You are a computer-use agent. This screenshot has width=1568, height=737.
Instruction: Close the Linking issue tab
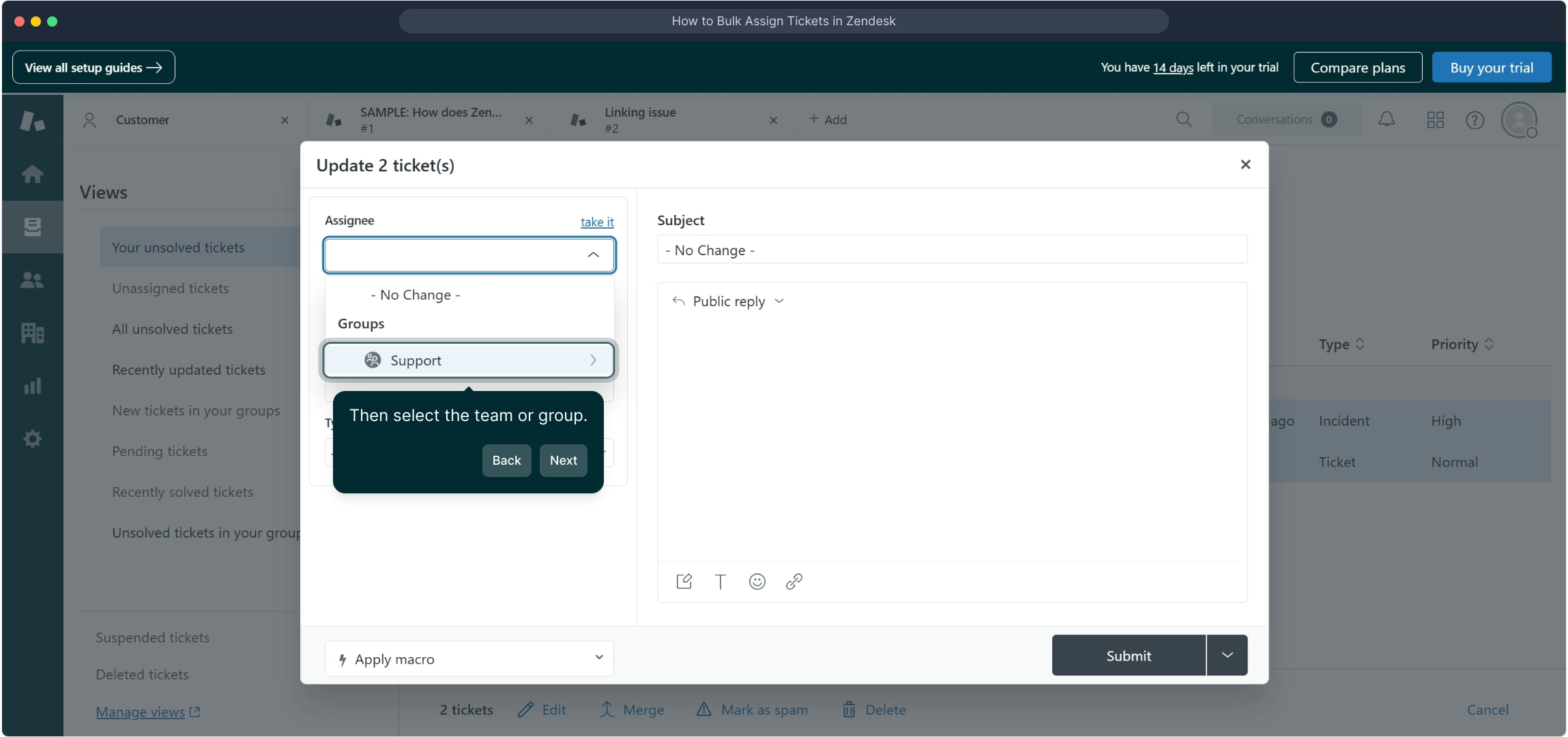773,120
